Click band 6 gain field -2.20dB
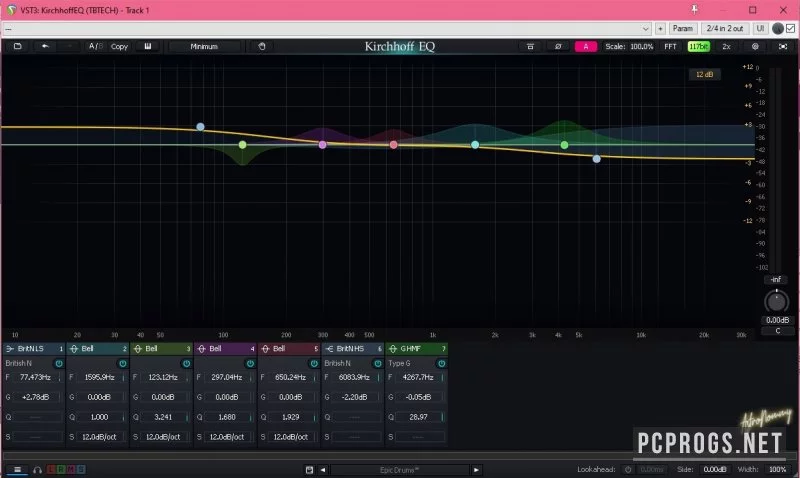This screenshot has height=478, width=800. [x=354, y=397]
